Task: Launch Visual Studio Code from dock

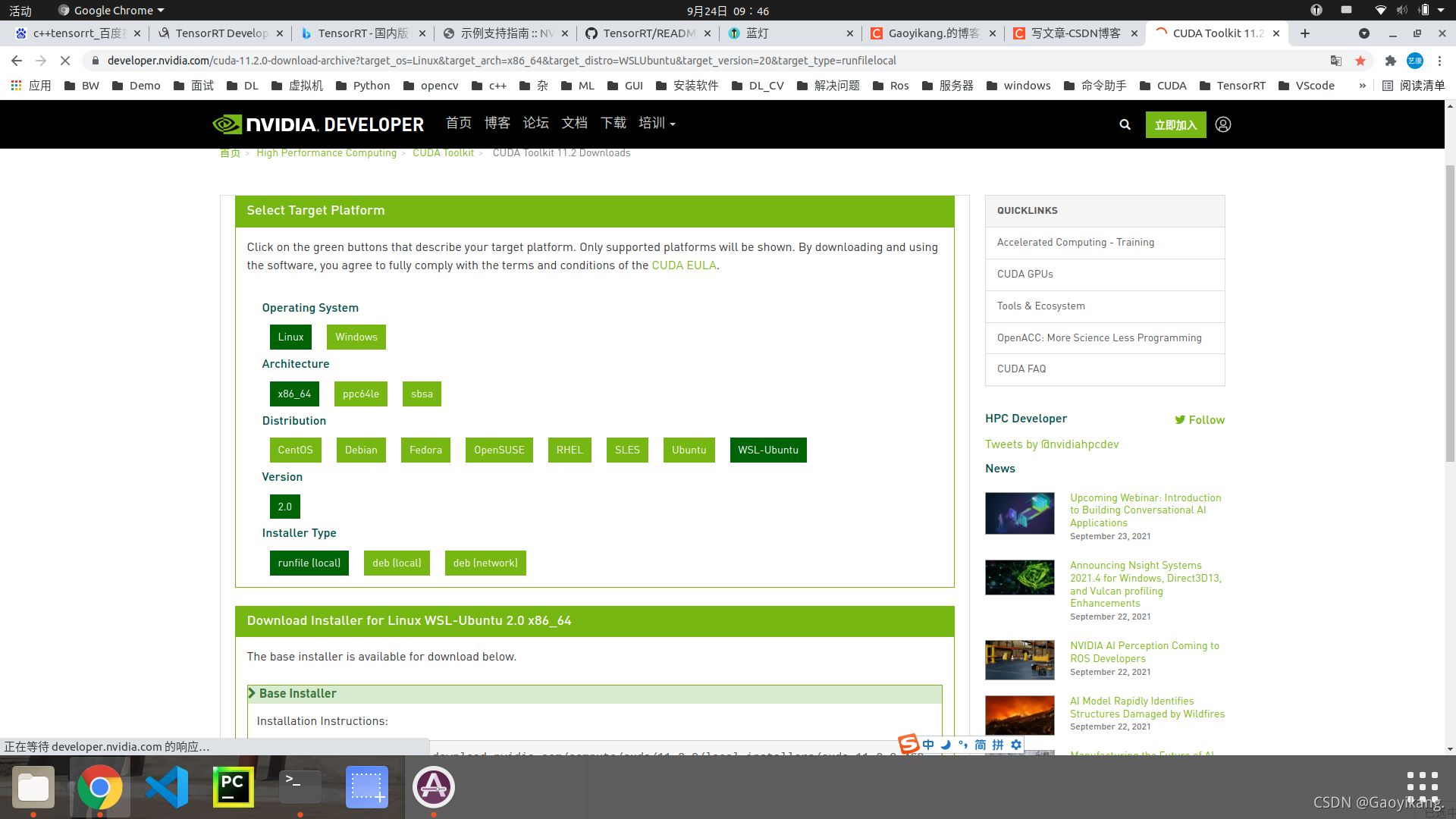Action: pyautogui.click(x=167, y=787)
